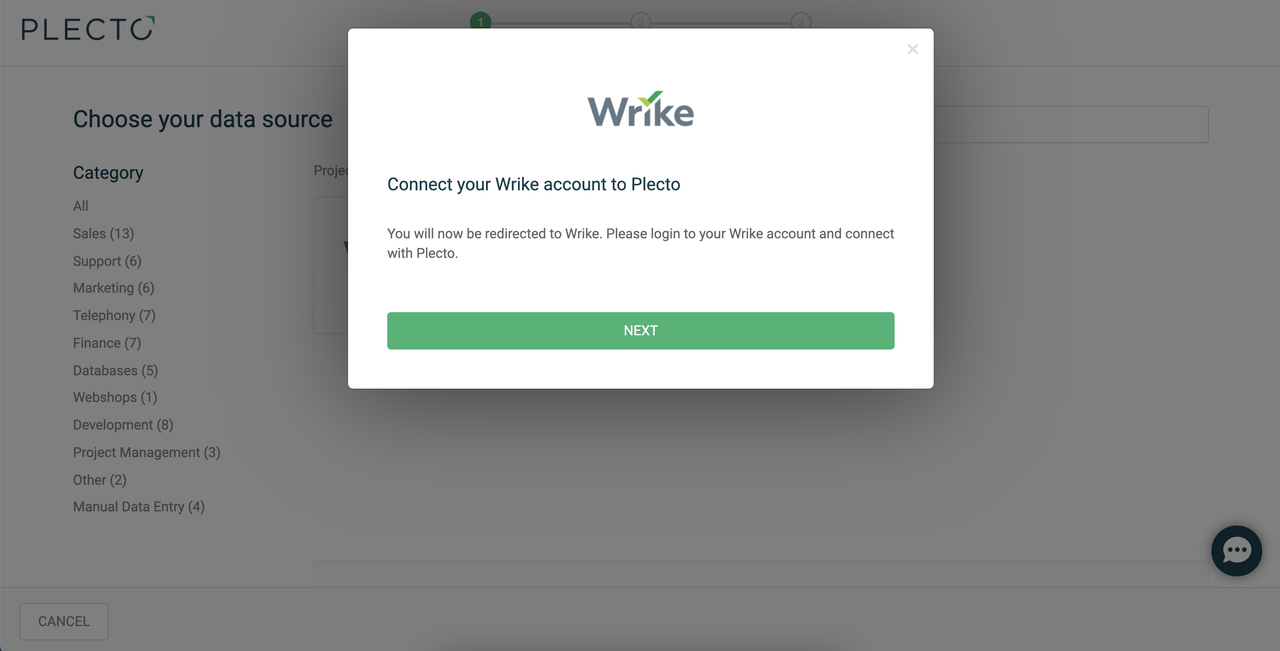This screenshot has width=1280, height=651.
Task: Select the All category
Action: point(81,206)
